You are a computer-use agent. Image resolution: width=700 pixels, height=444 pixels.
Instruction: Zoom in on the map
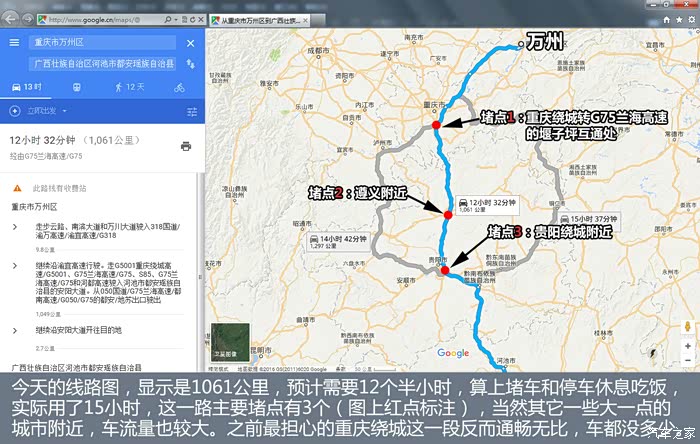coord(686,345)
